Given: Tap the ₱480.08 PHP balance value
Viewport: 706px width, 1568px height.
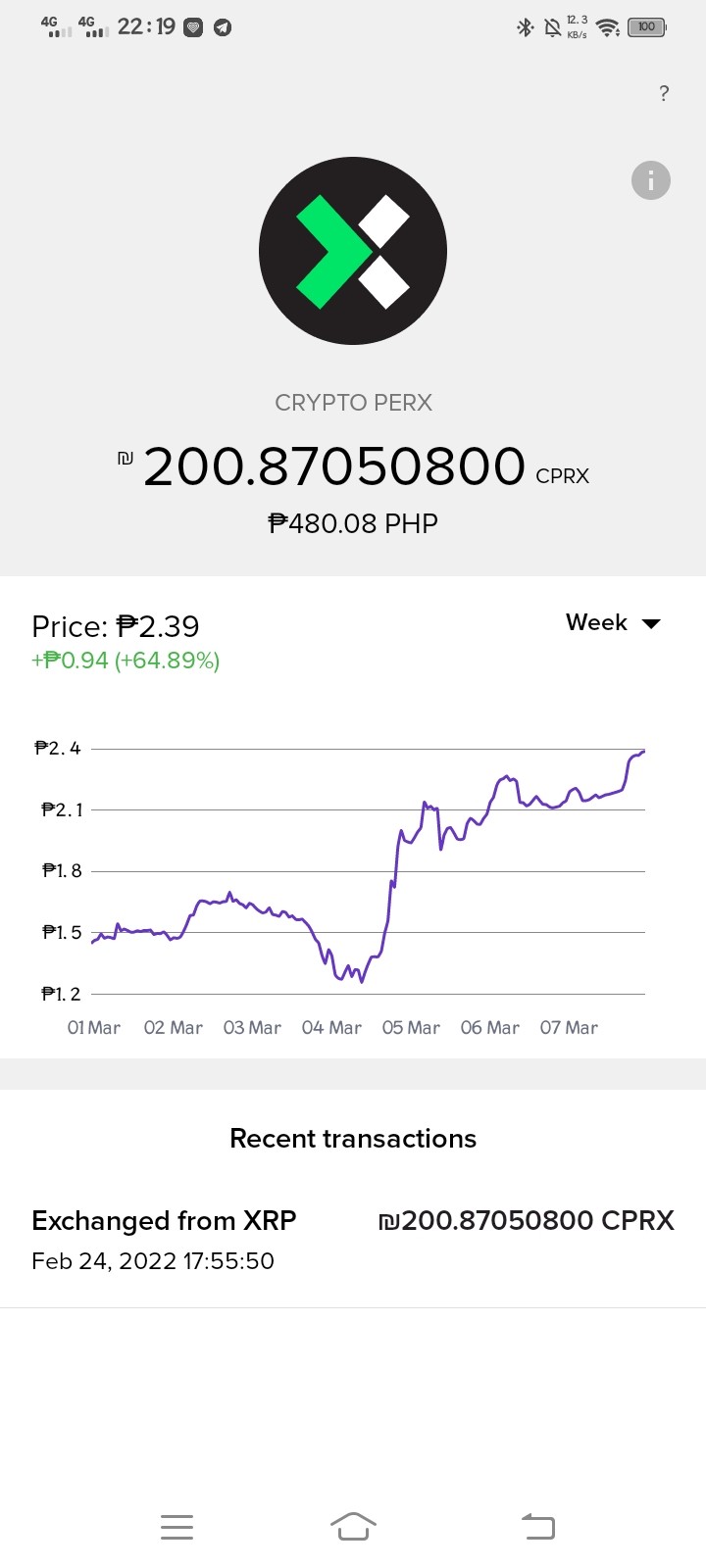Looking at the screenshot, I should (x=353, y=523).
